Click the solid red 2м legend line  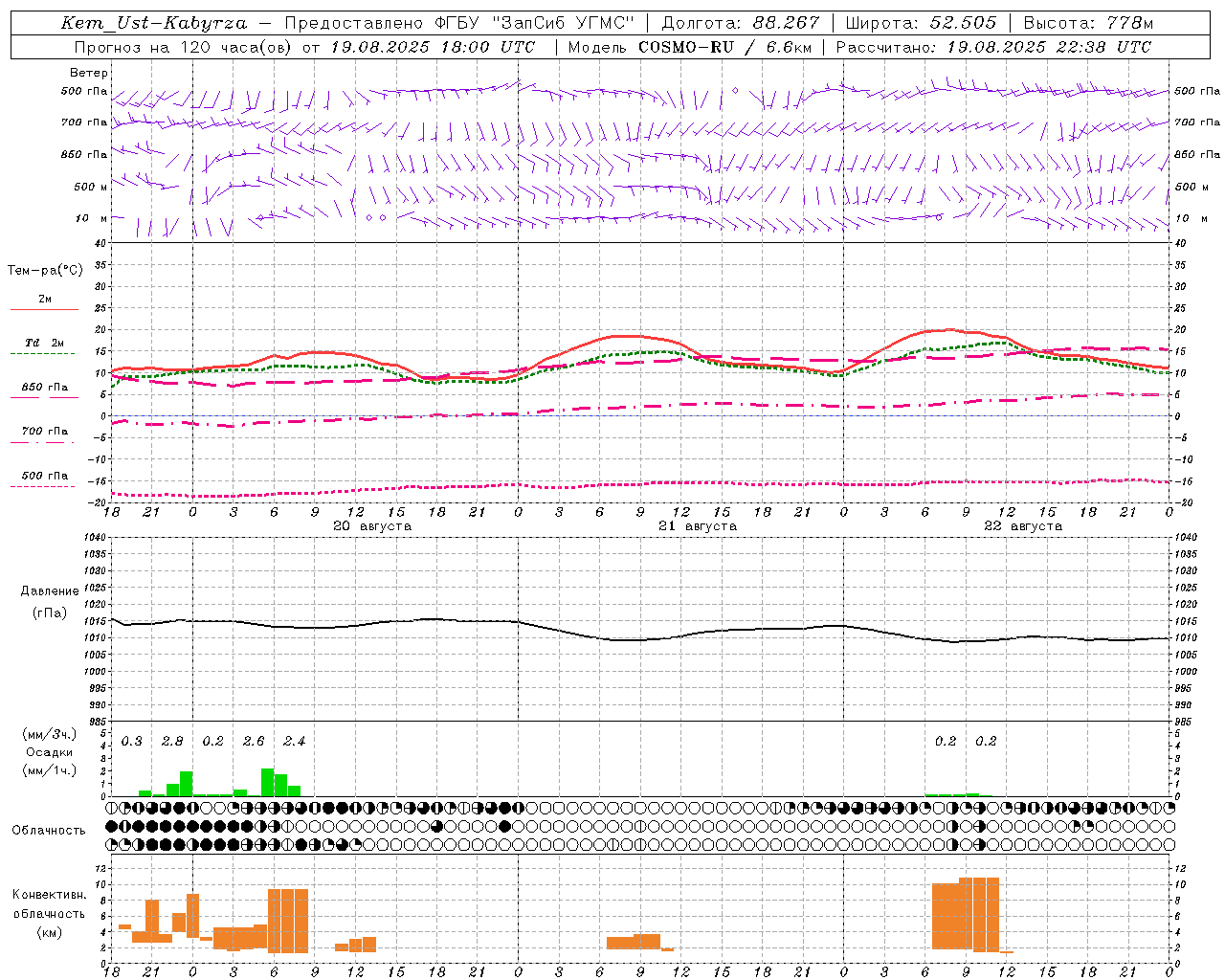point(44,309)
